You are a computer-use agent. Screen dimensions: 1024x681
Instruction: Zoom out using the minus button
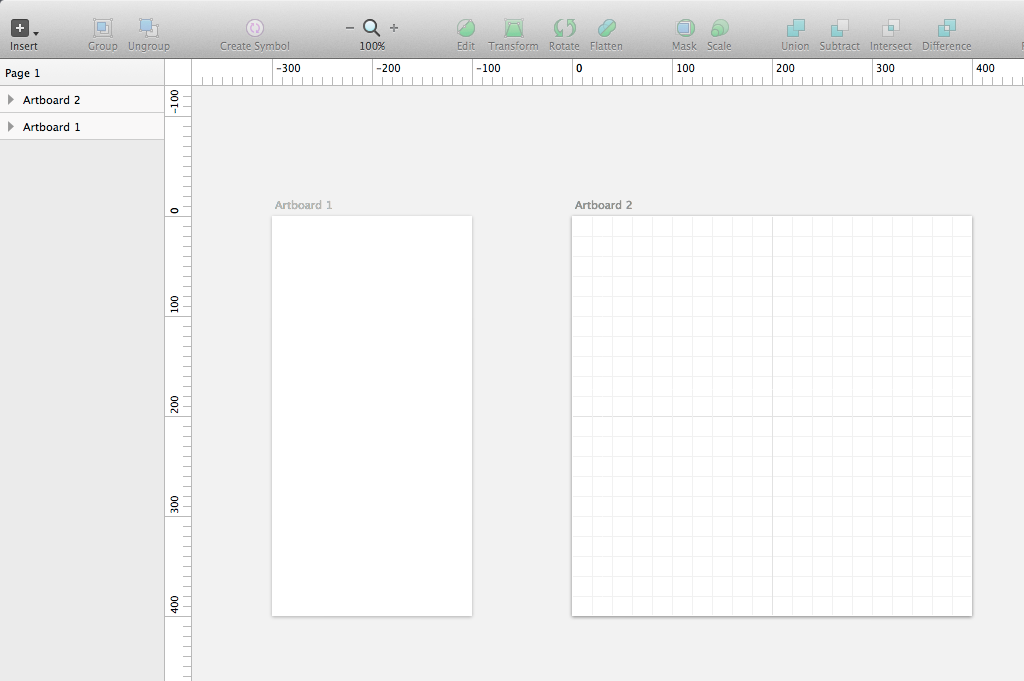(350, 28)
